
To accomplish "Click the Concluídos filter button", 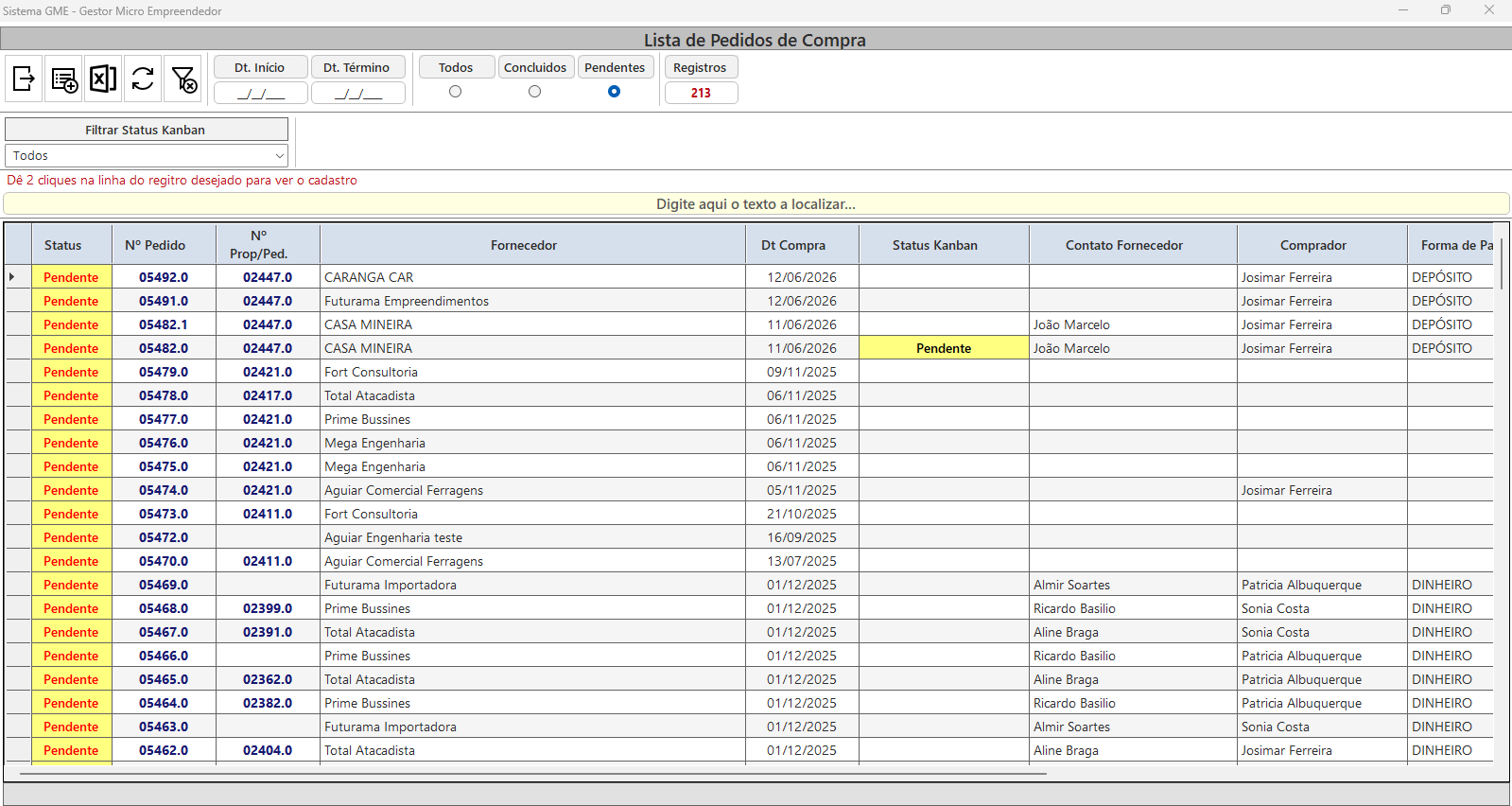I will [x=535, y=67].
